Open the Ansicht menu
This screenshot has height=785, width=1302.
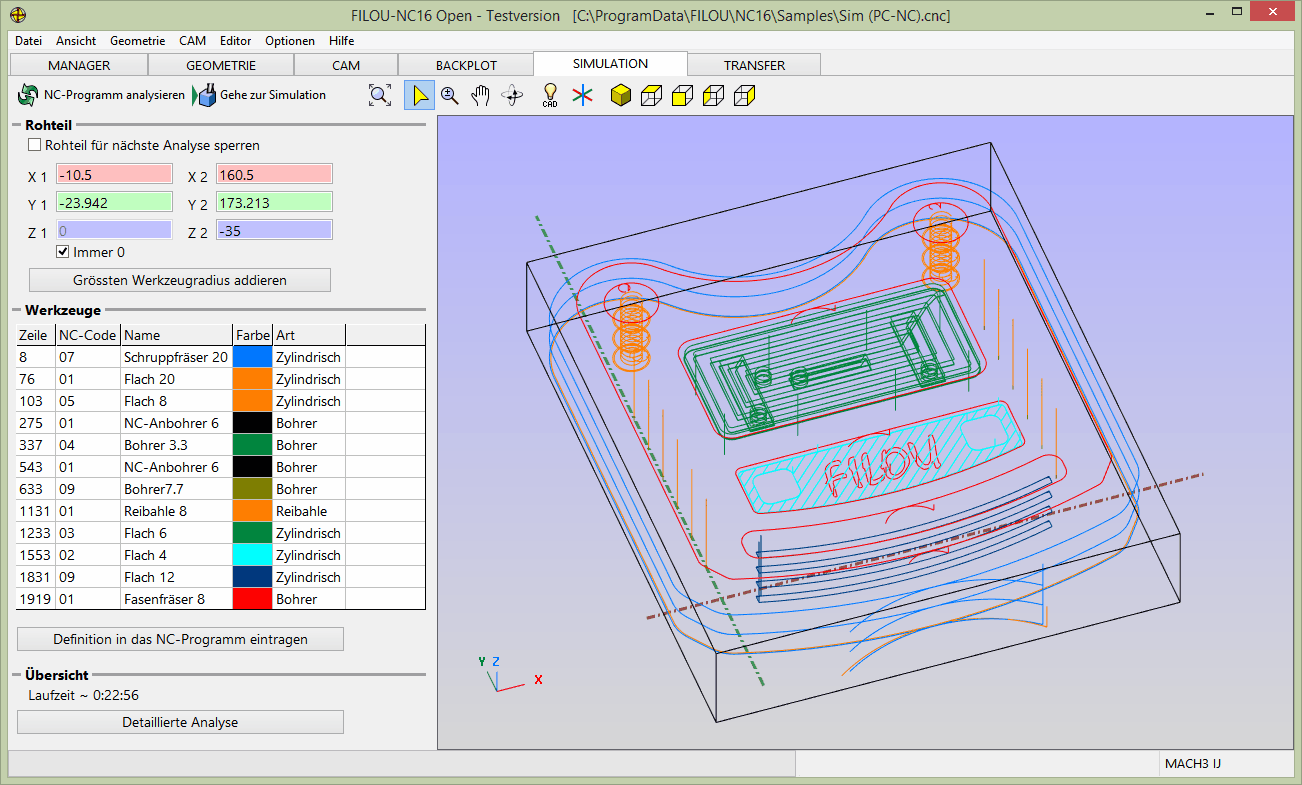pyautogui.click(x=76, y=41)
